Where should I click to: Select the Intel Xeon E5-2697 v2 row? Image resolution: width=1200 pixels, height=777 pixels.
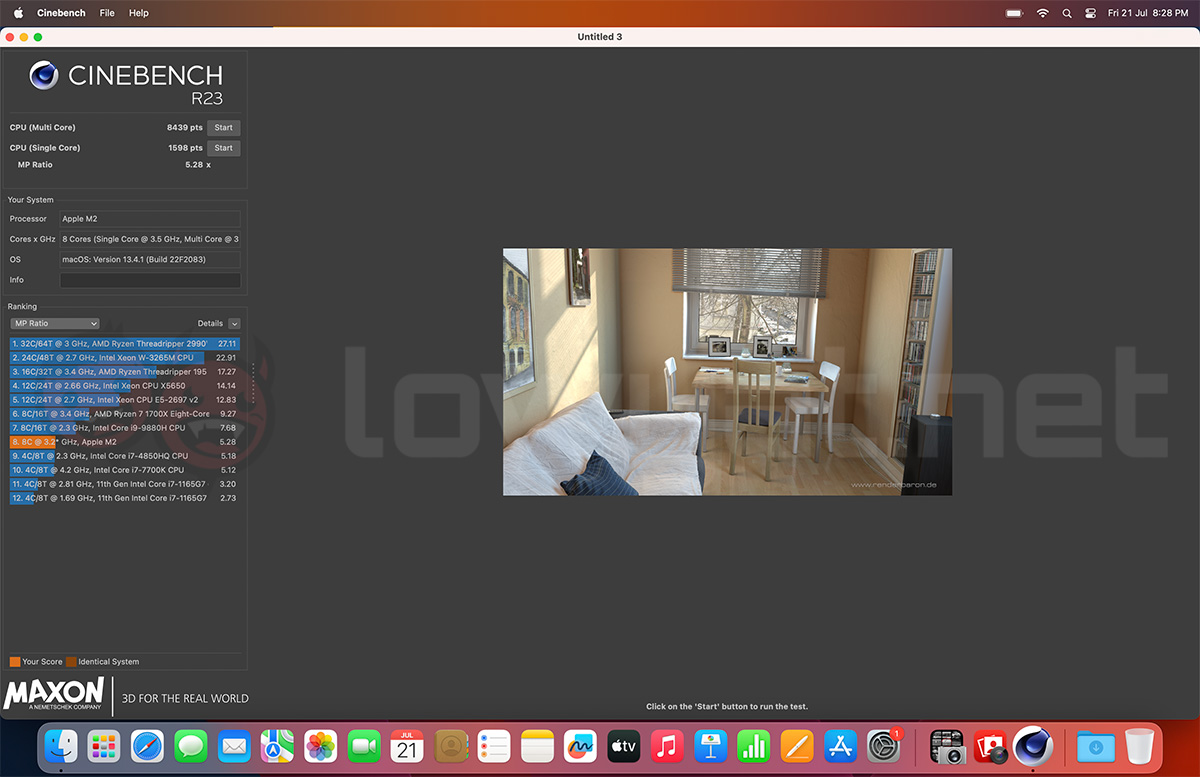click(x=125, y=400)
